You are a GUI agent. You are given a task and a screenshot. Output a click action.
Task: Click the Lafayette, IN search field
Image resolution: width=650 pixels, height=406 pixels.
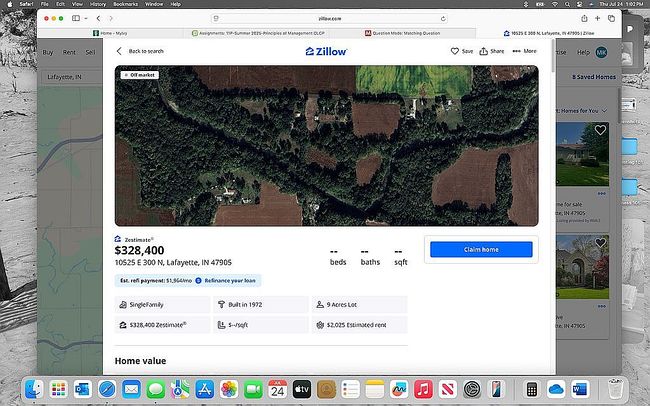click(71, 77)
